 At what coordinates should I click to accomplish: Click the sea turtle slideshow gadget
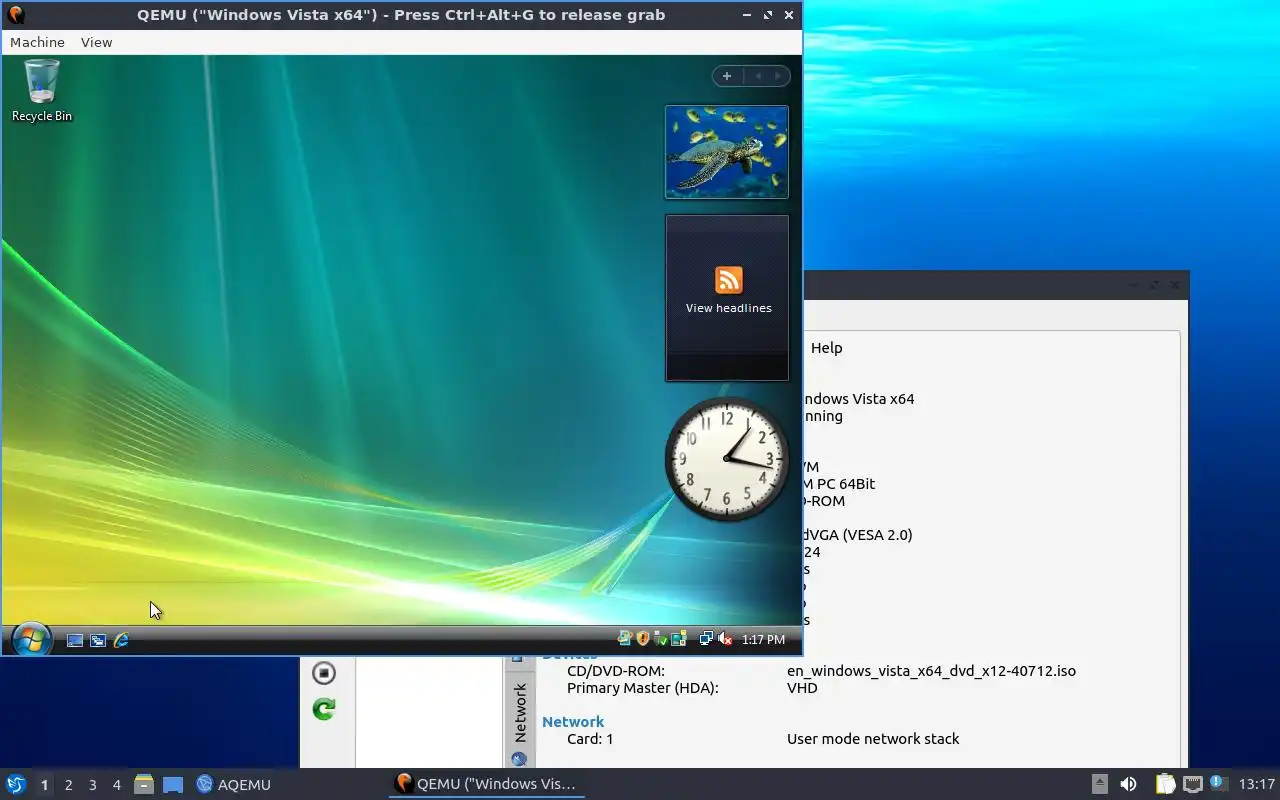[x=727, y=152]
